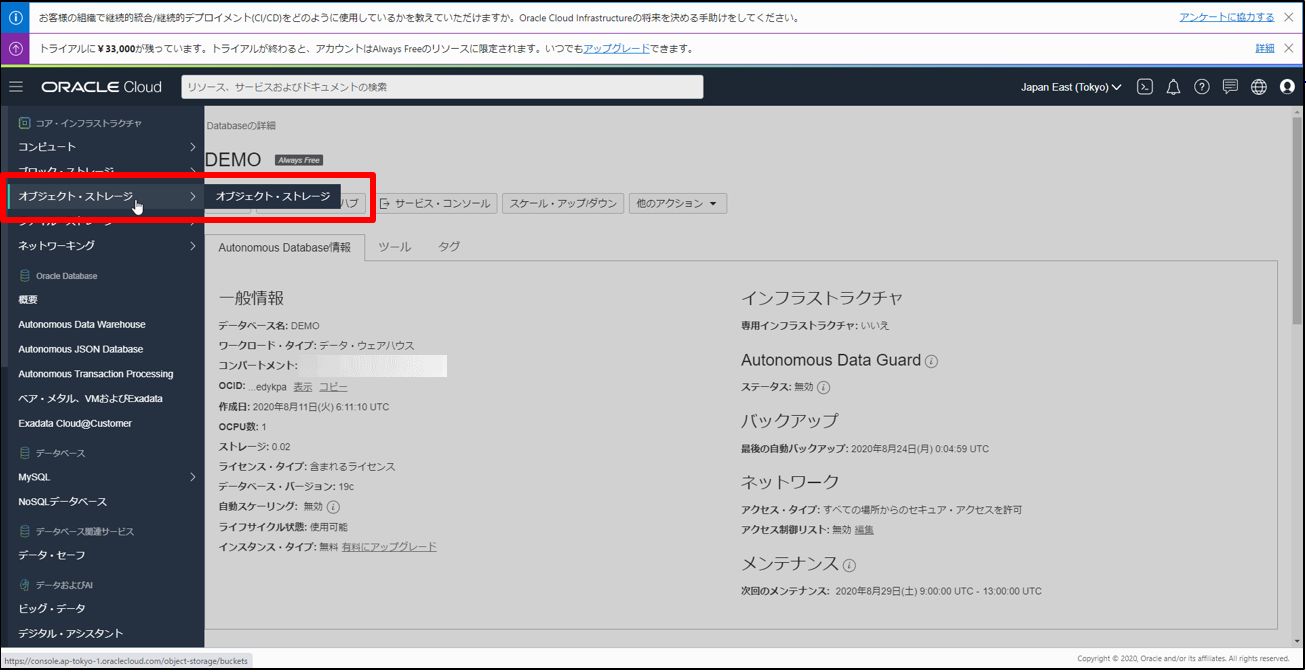
Task: Open the help question mark icon
Action: [1202, 87]
